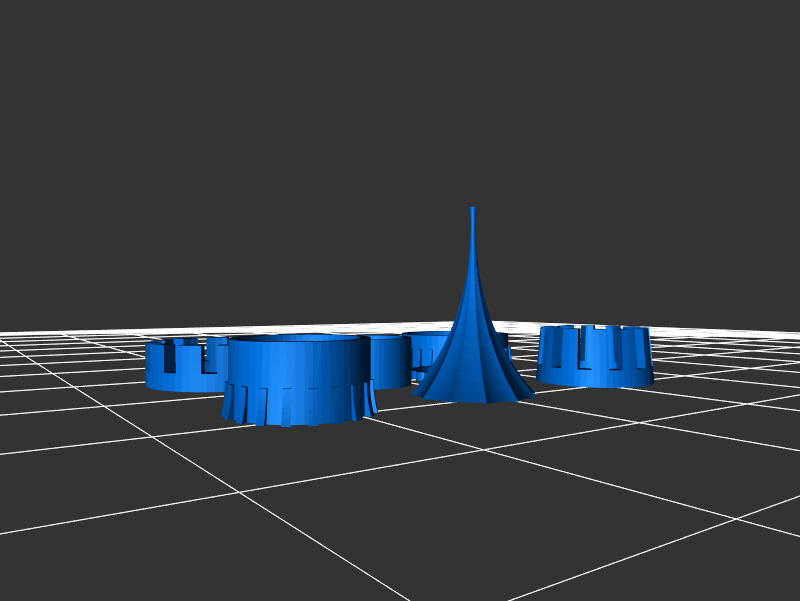Click the tip of the tall spire

point(473,211)
